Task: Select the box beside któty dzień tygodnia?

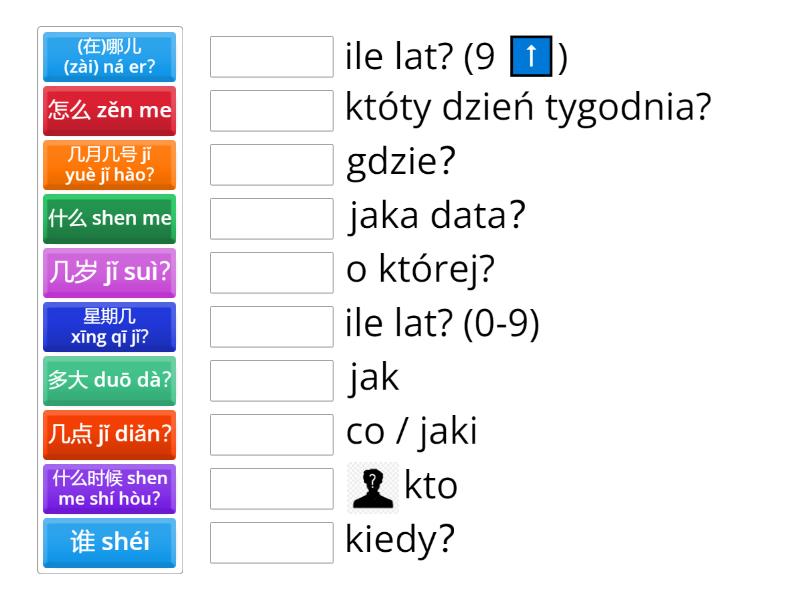Action: click(272, 111)
